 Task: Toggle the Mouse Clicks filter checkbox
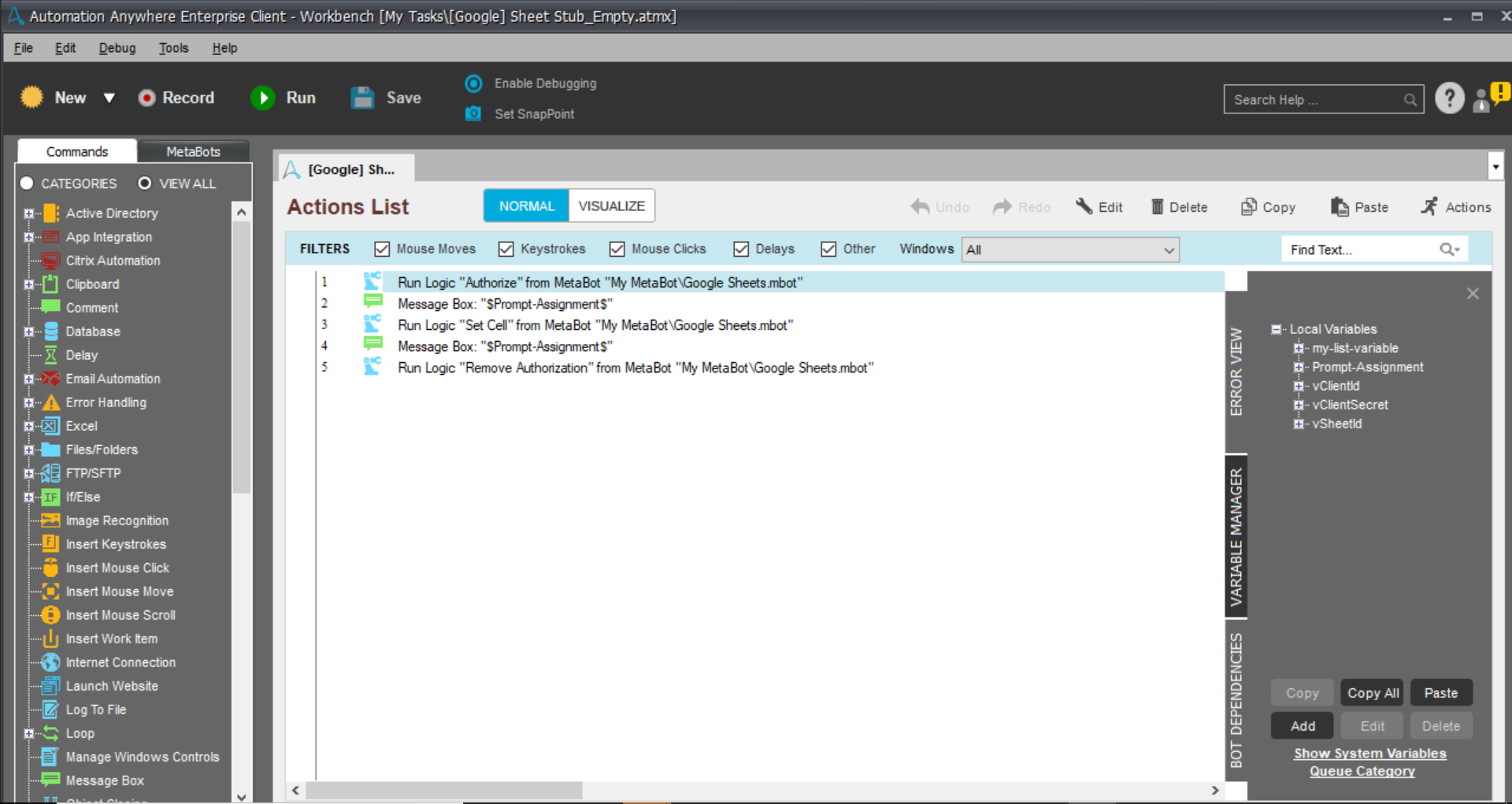[x=617, y=250]
